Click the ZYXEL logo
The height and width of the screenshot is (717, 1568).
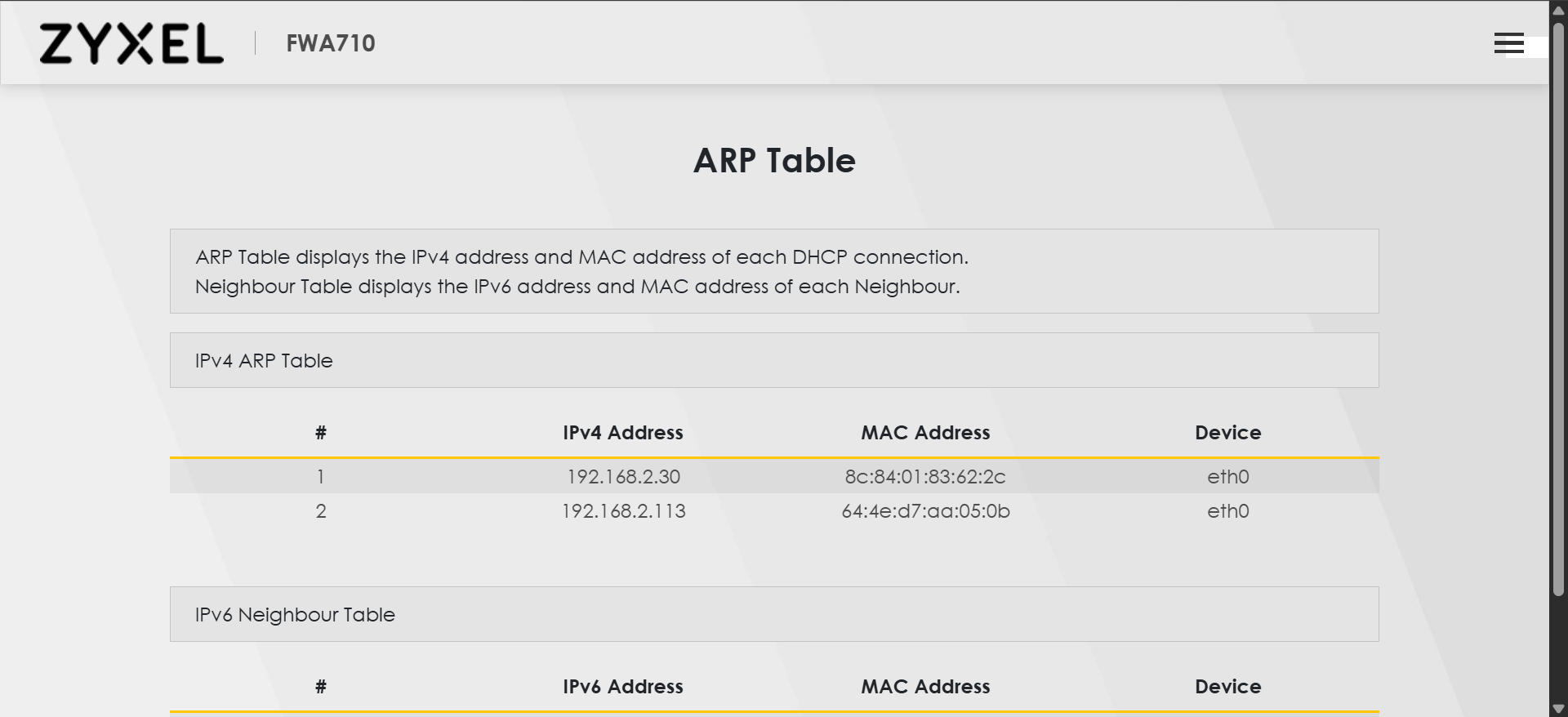tap(131, 43)
